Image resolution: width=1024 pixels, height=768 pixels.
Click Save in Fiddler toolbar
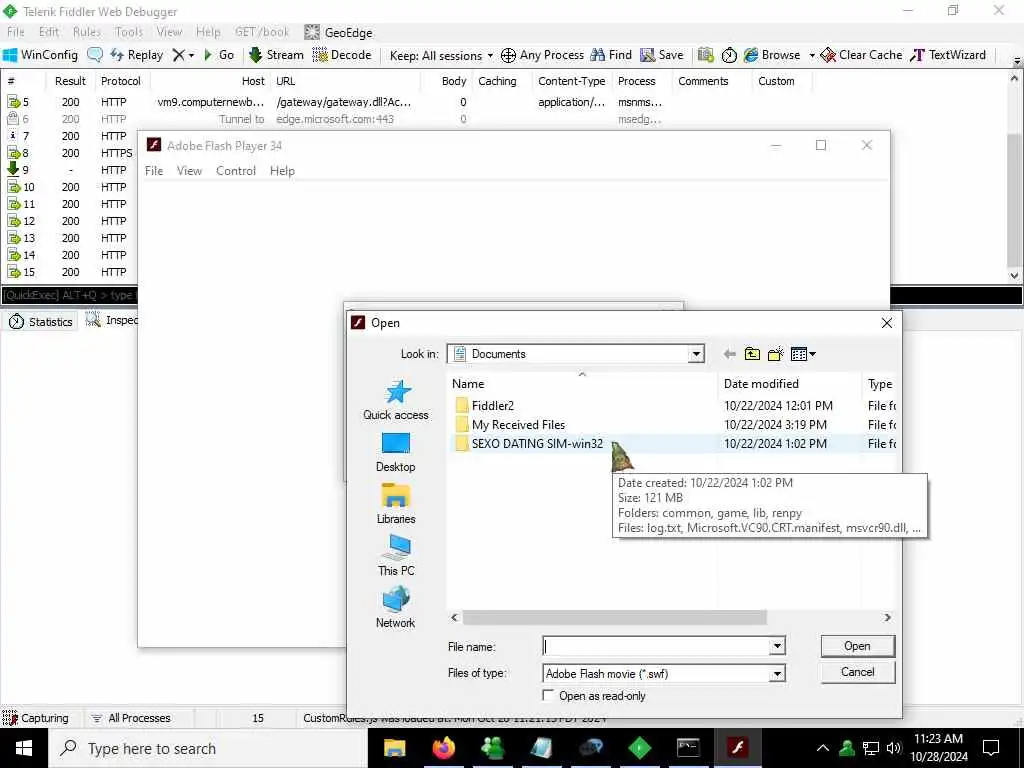pyautogui.click(x=662, y=55)
